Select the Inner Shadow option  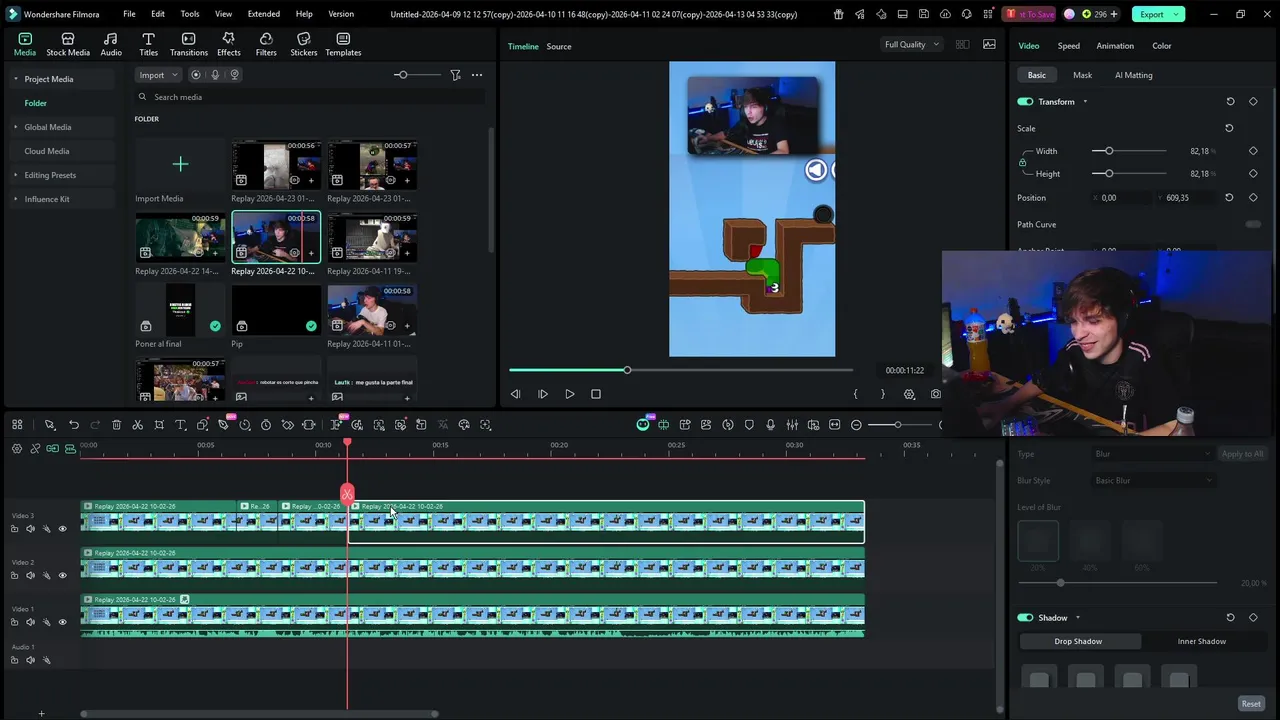[1202, 642]
